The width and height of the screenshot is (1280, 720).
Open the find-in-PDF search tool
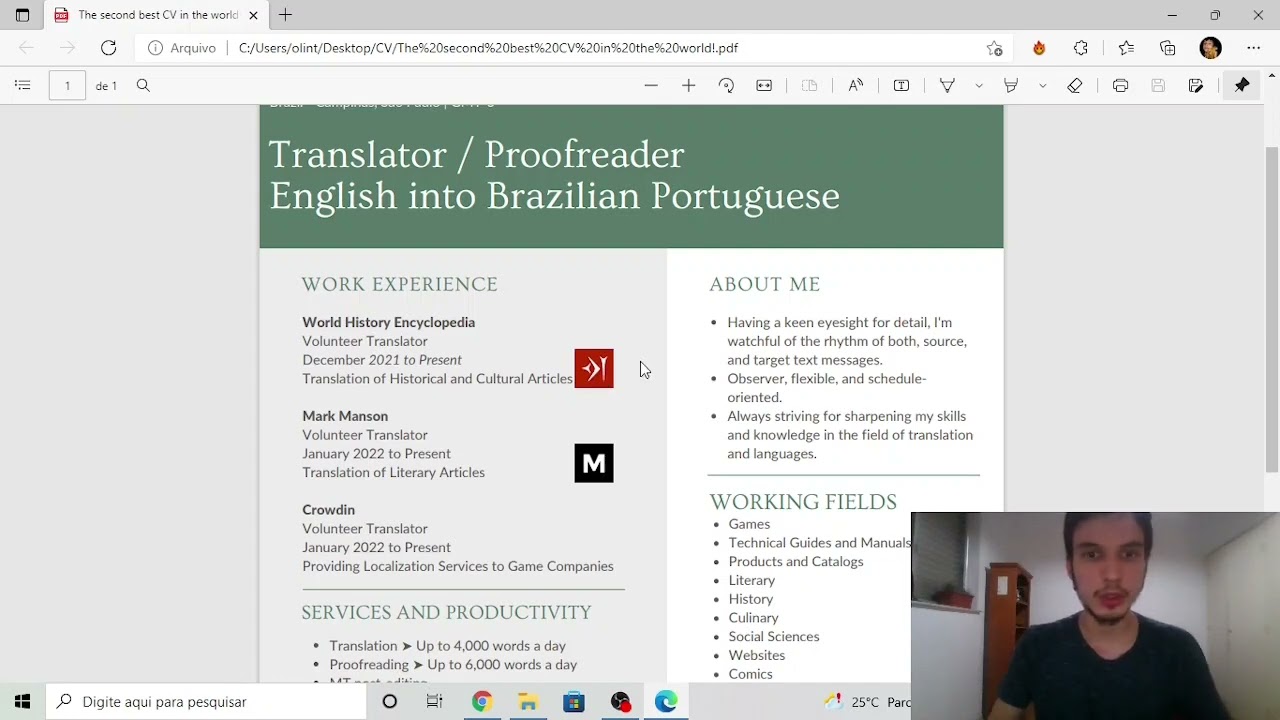143,86
